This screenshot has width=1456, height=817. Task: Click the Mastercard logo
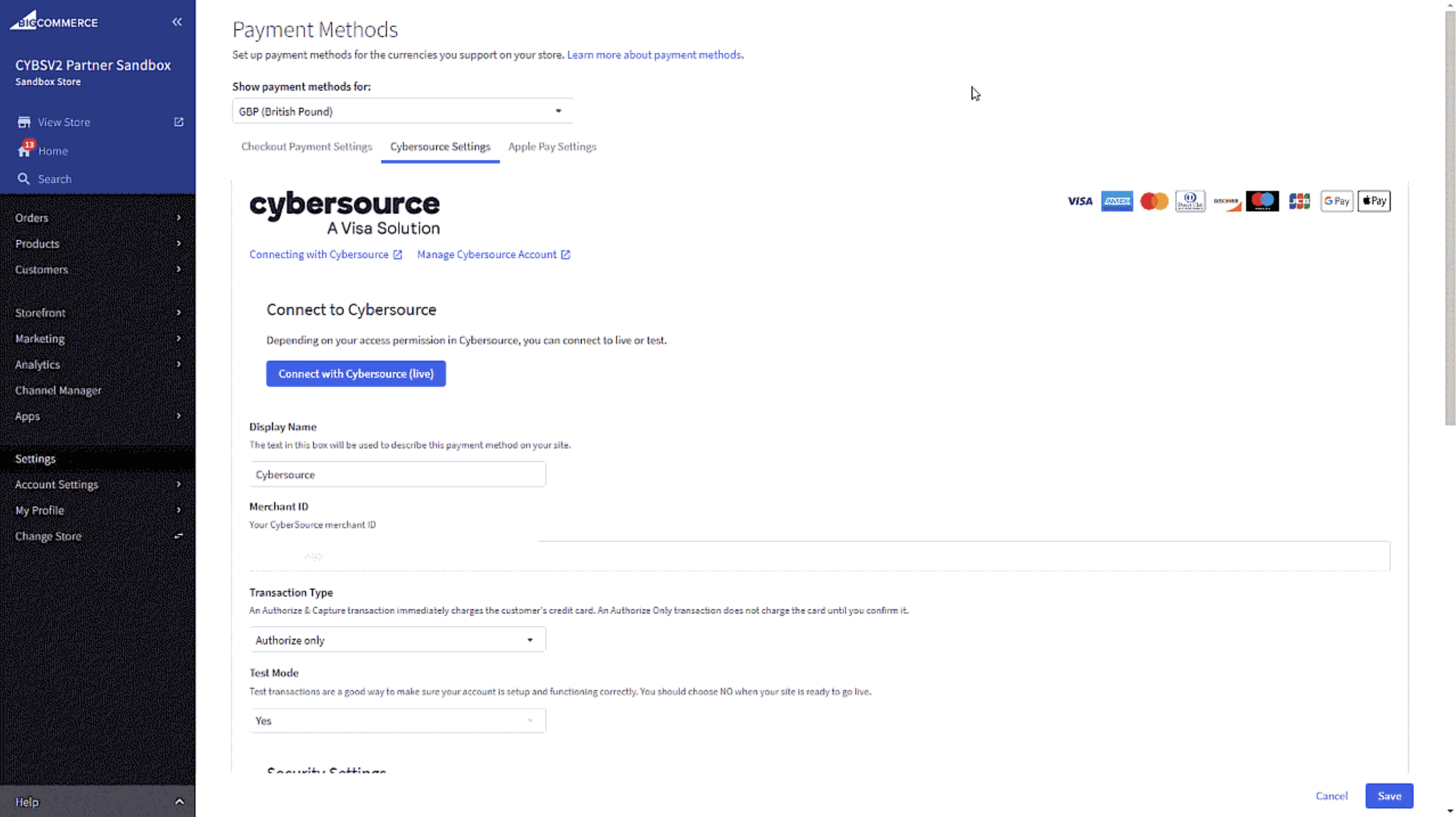click(1154, 201)
